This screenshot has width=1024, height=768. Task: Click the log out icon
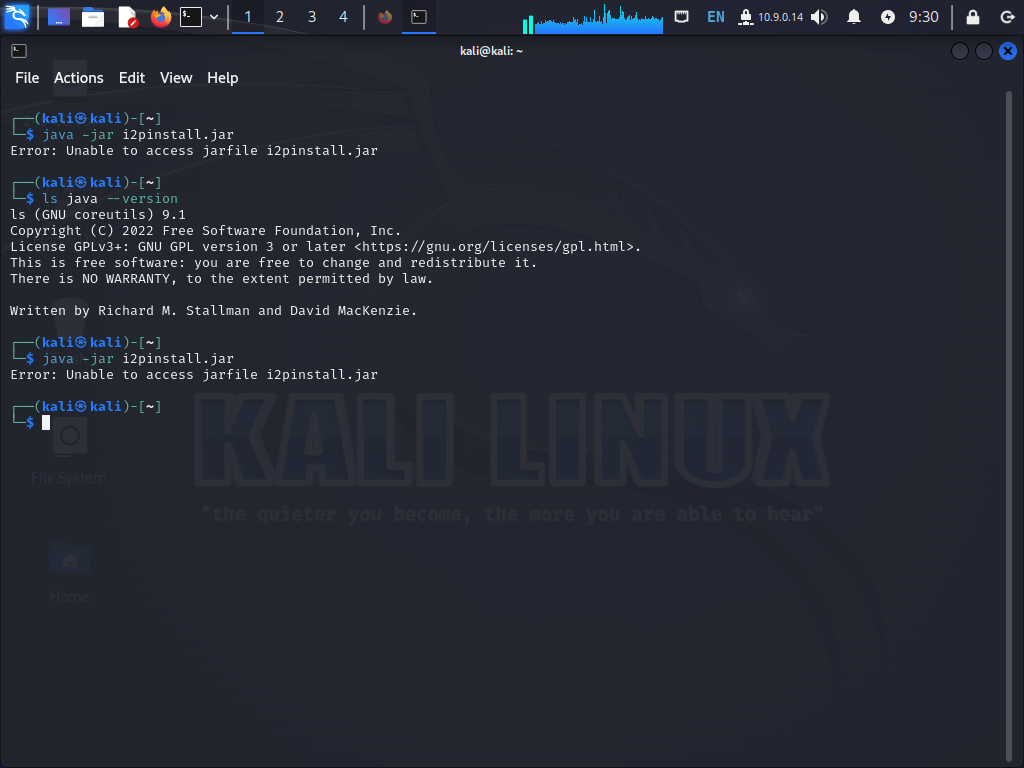(x=1007, y=17)
